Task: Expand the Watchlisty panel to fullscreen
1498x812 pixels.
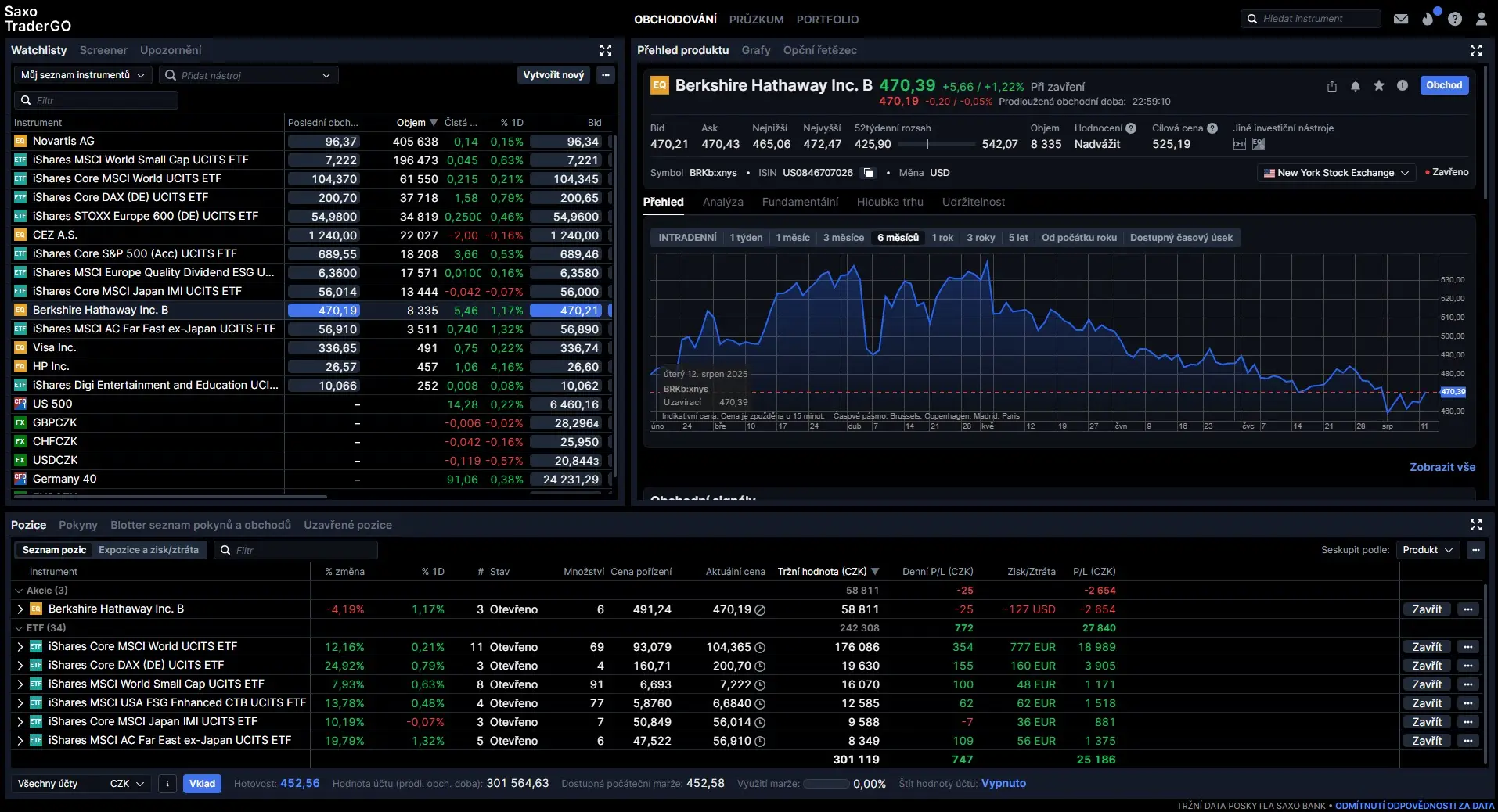Action: tap(606, 50)
